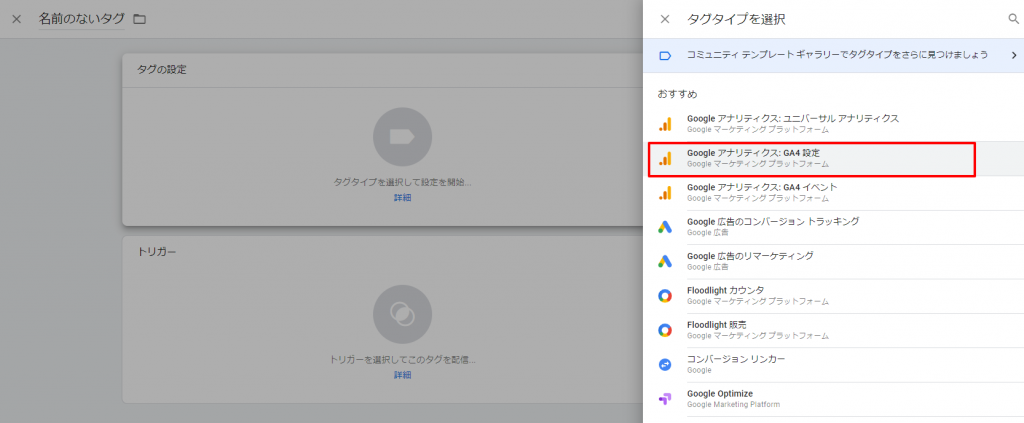This screenshot has height=423, width=1024.
Task: Edit the 名前のないタグ name field
Action: 82,19
